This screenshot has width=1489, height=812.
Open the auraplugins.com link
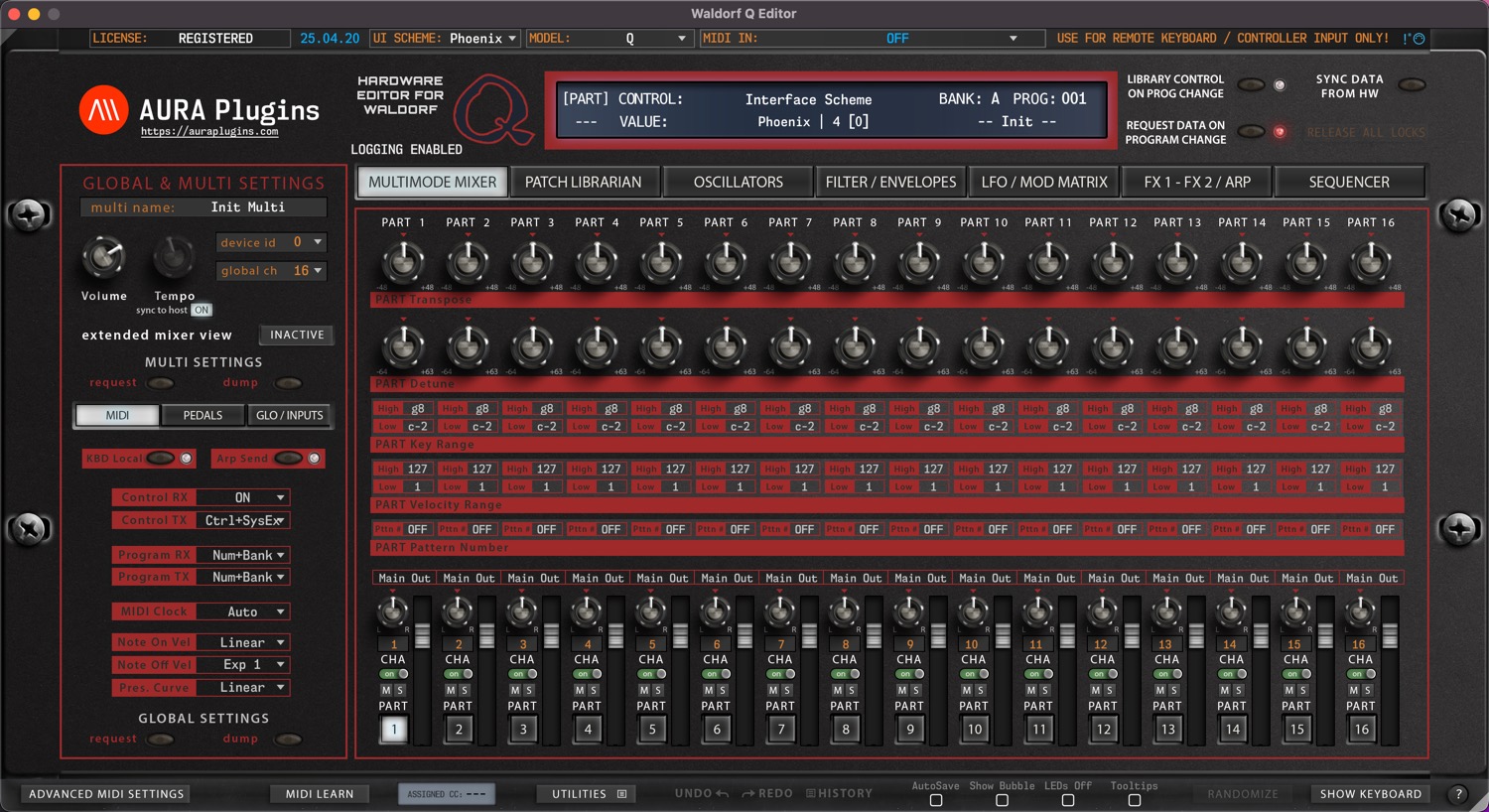tap(209, 131)
